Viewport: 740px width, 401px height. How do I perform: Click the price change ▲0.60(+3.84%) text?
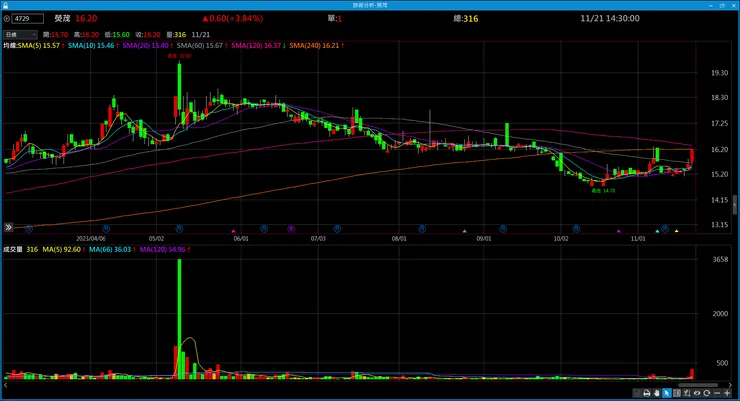(x=233, y=18)
